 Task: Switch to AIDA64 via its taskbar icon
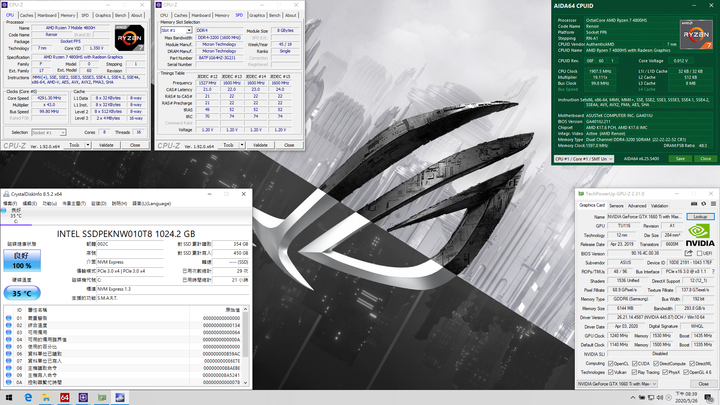[x=65, y=398]
